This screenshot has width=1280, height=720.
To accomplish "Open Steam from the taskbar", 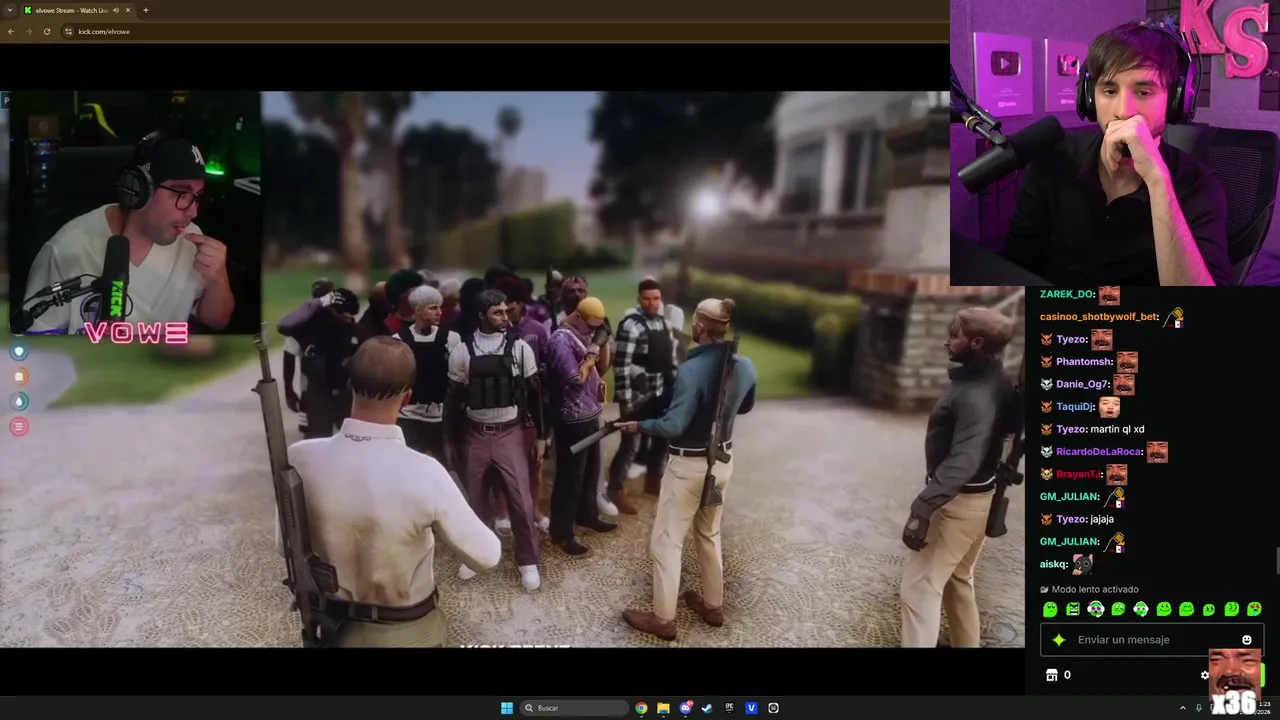I will tap(707, 708).
